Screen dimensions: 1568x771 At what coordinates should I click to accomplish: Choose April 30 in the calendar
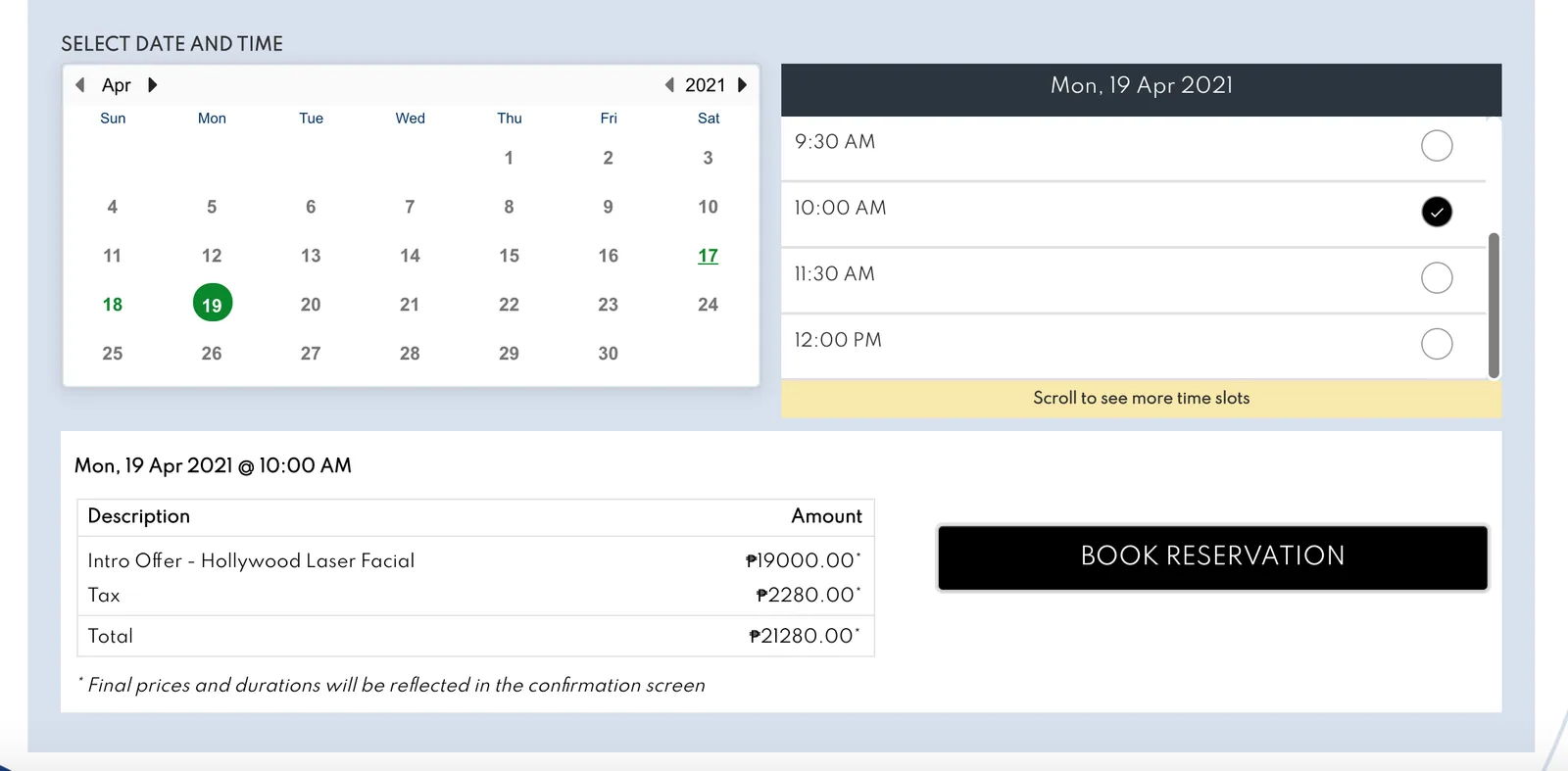pyautogui.click(x=609, y=354)
